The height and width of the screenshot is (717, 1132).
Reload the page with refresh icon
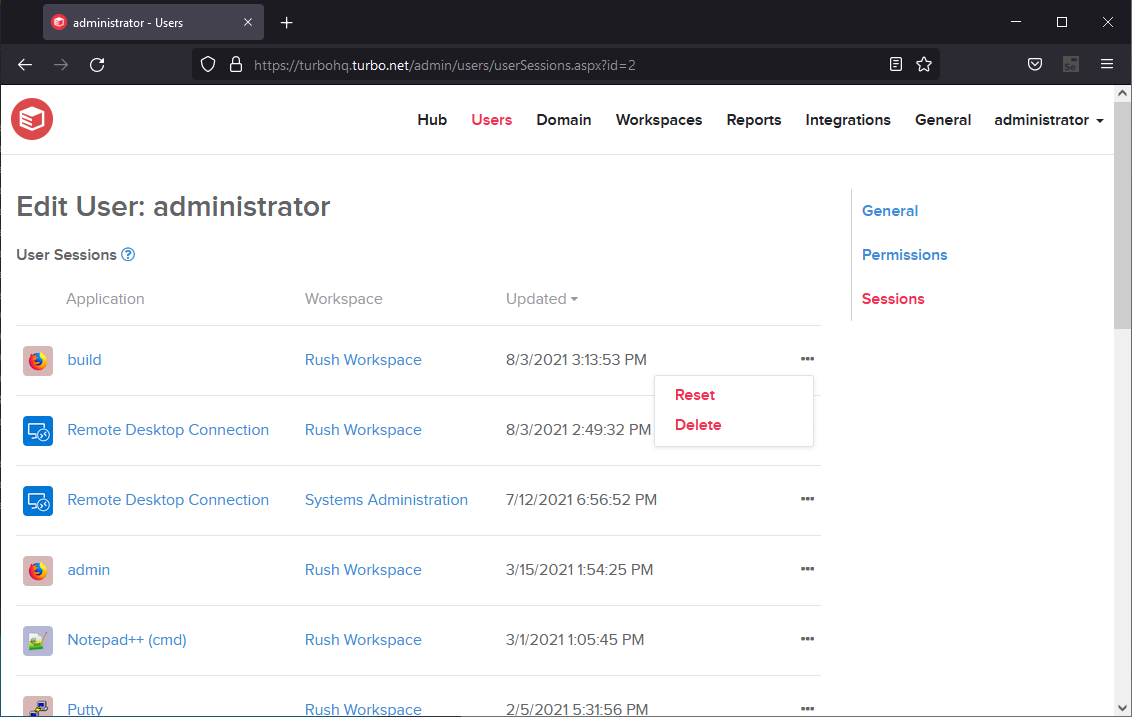(x=97, y=65)
